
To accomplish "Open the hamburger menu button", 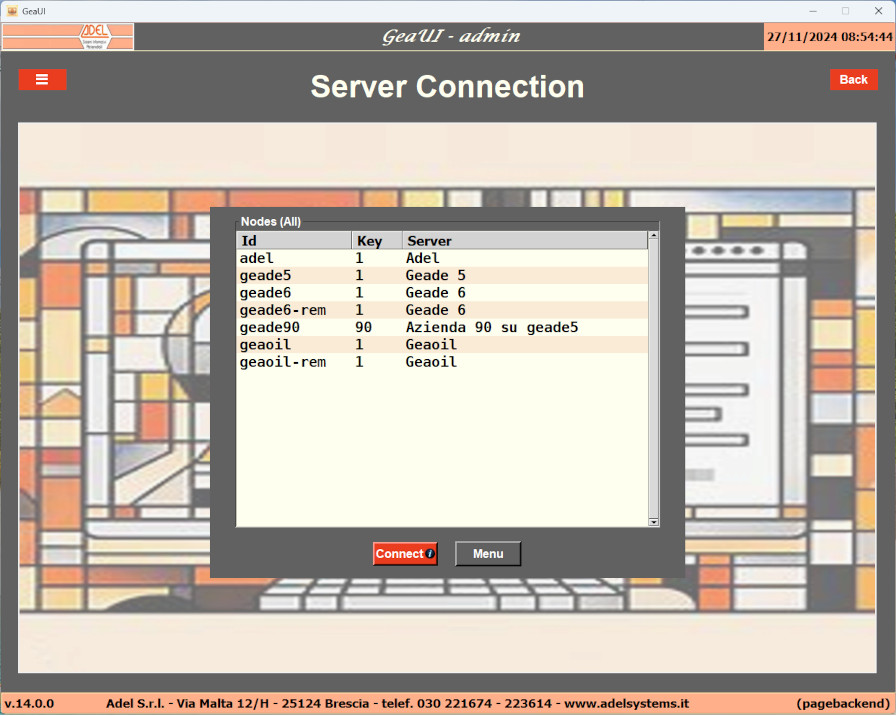I will pos(42,79).
